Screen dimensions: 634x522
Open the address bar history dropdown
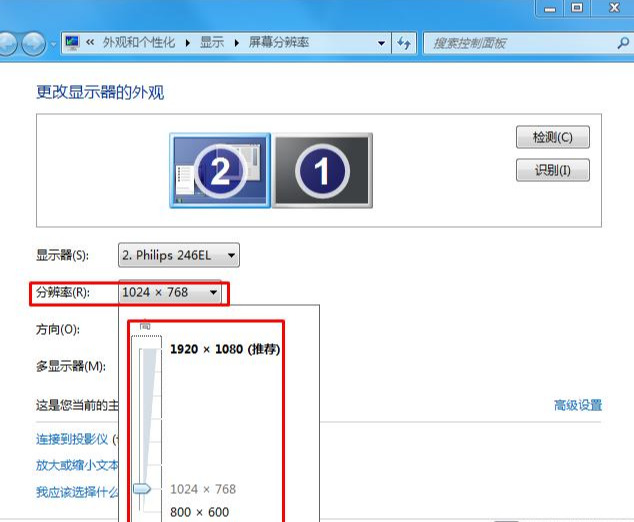coord(381,43)
